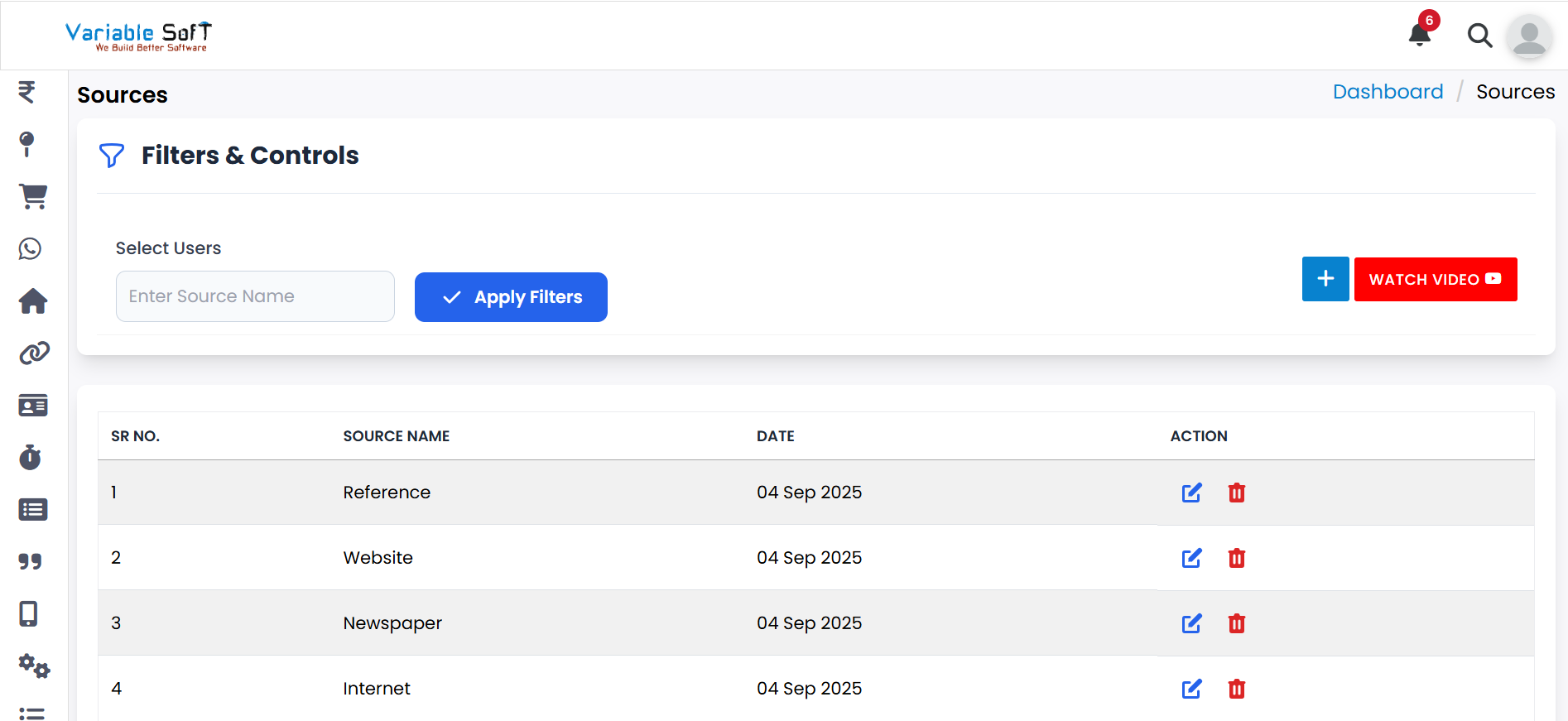The height and width of the screenshot is (721, 1568).
Task: Open the user profile avatar
Action: 1529,36
